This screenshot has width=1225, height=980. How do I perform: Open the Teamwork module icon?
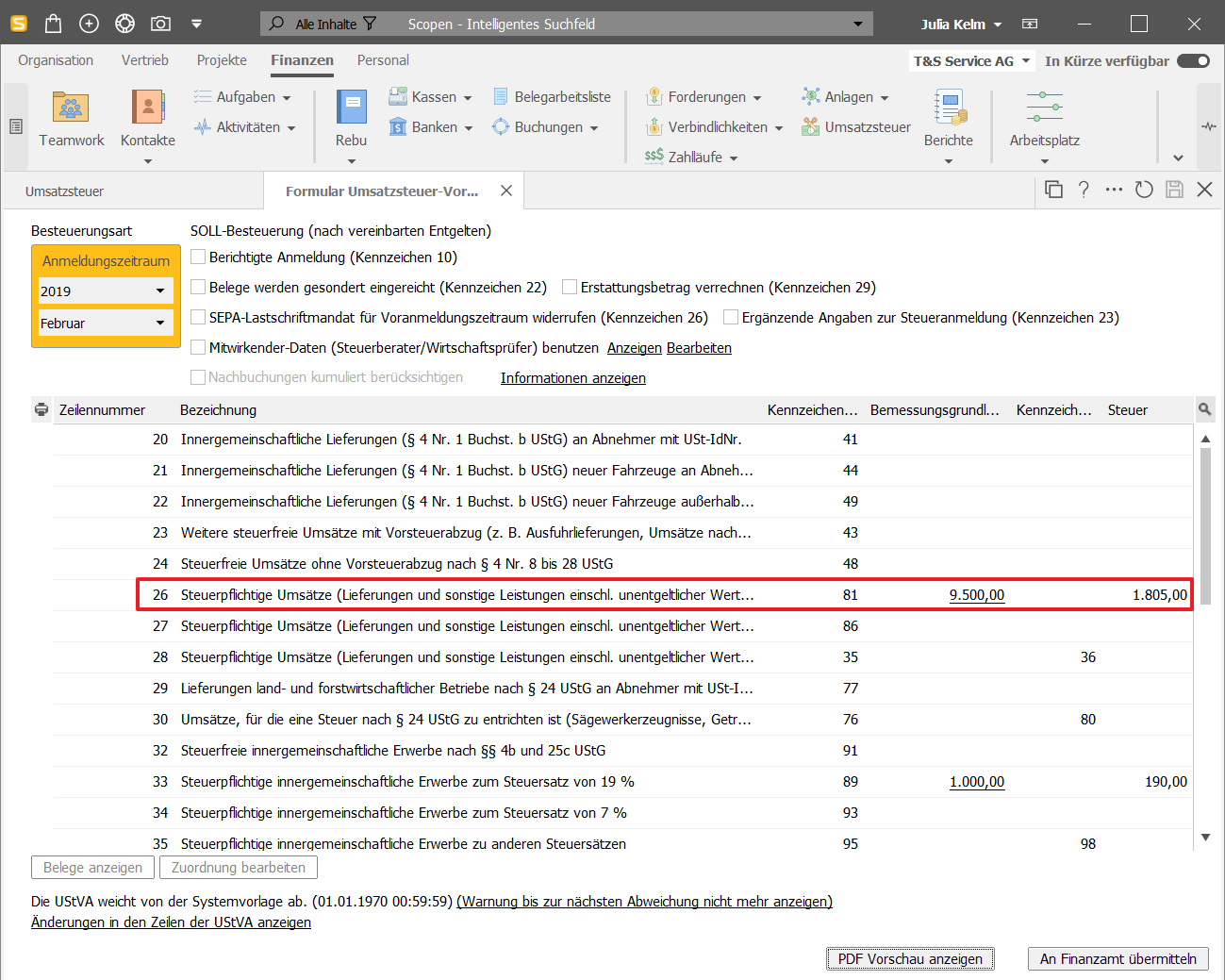(x=71, y=108)
